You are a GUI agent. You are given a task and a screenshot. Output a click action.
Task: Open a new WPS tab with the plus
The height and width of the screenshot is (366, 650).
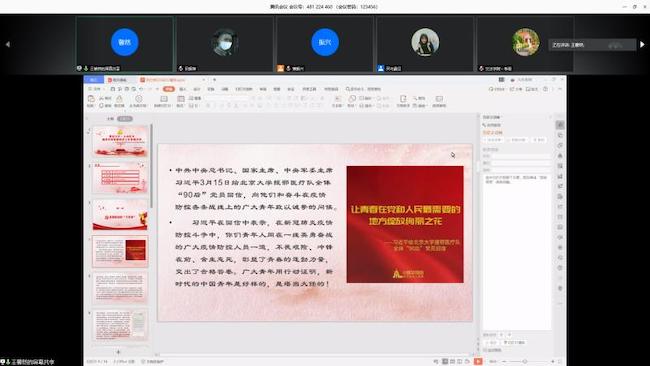click(214, 80)
